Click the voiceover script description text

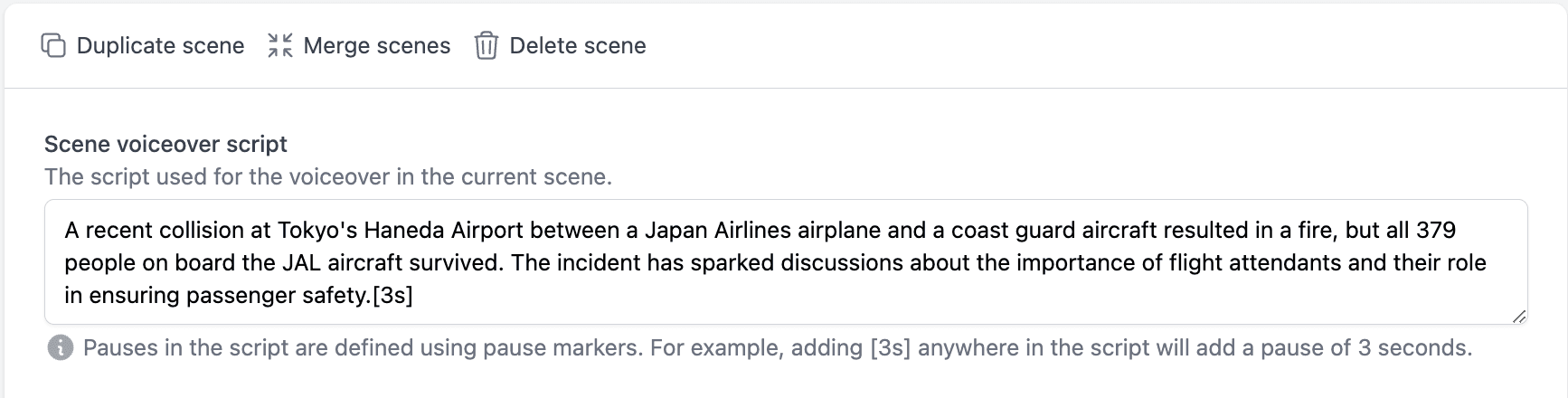[328, 176]
